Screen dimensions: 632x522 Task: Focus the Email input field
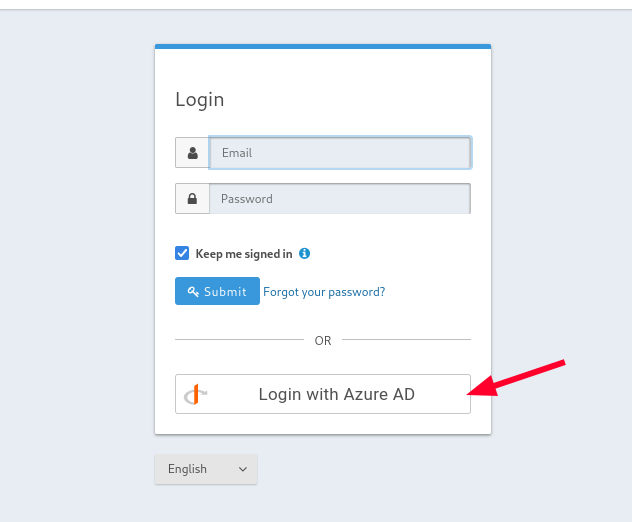[340, 153]
